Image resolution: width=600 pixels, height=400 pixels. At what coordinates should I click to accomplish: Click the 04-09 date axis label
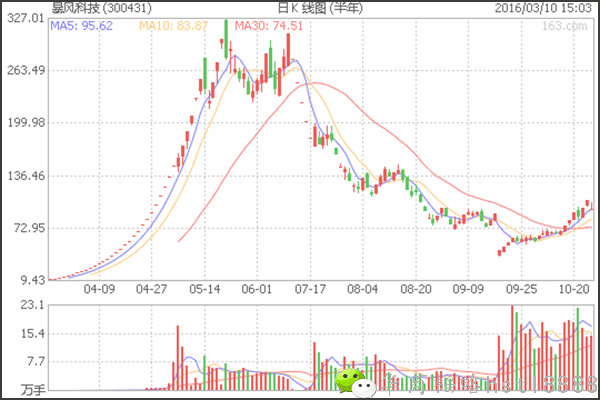99,289
